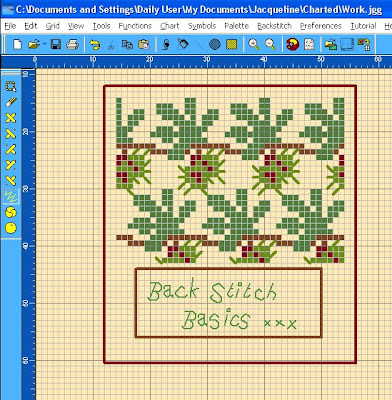Open the Chart menu
The width and height of the screenshot is (392, 400).
(170, 26)
